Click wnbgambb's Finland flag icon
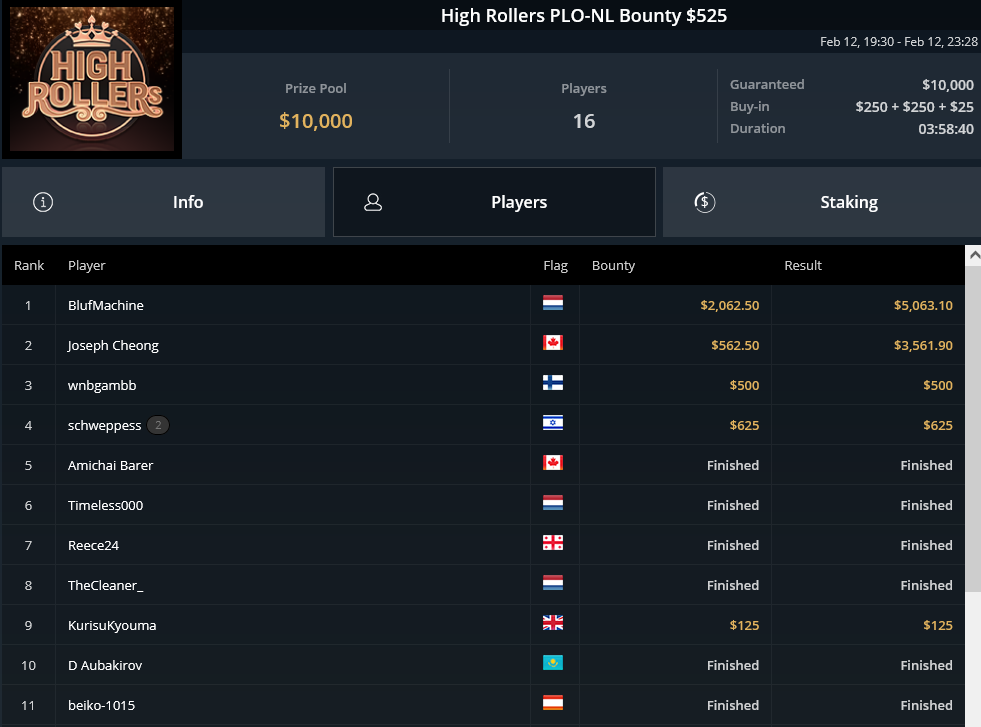The image size is (981, 727). click(x=552, y=383)
